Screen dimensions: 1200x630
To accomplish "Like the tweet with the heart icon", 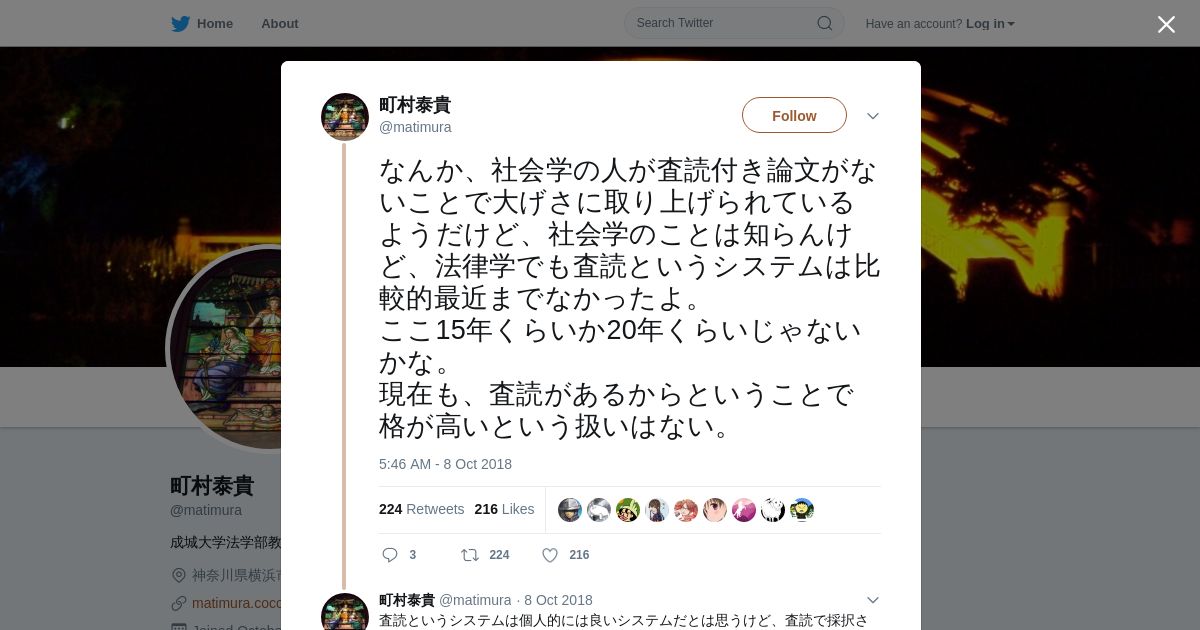I will point(550,555).
